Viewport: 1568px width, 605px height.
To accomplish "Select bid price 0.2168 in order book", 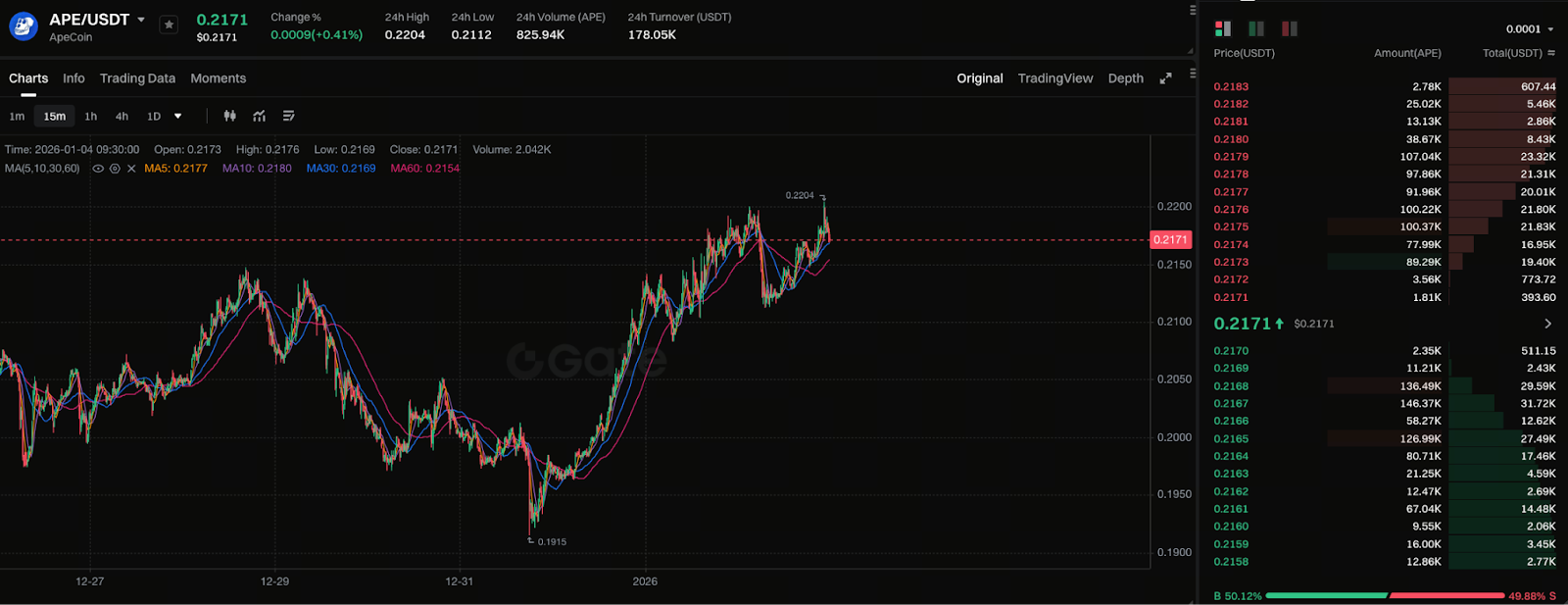I will click(1231, 386).
